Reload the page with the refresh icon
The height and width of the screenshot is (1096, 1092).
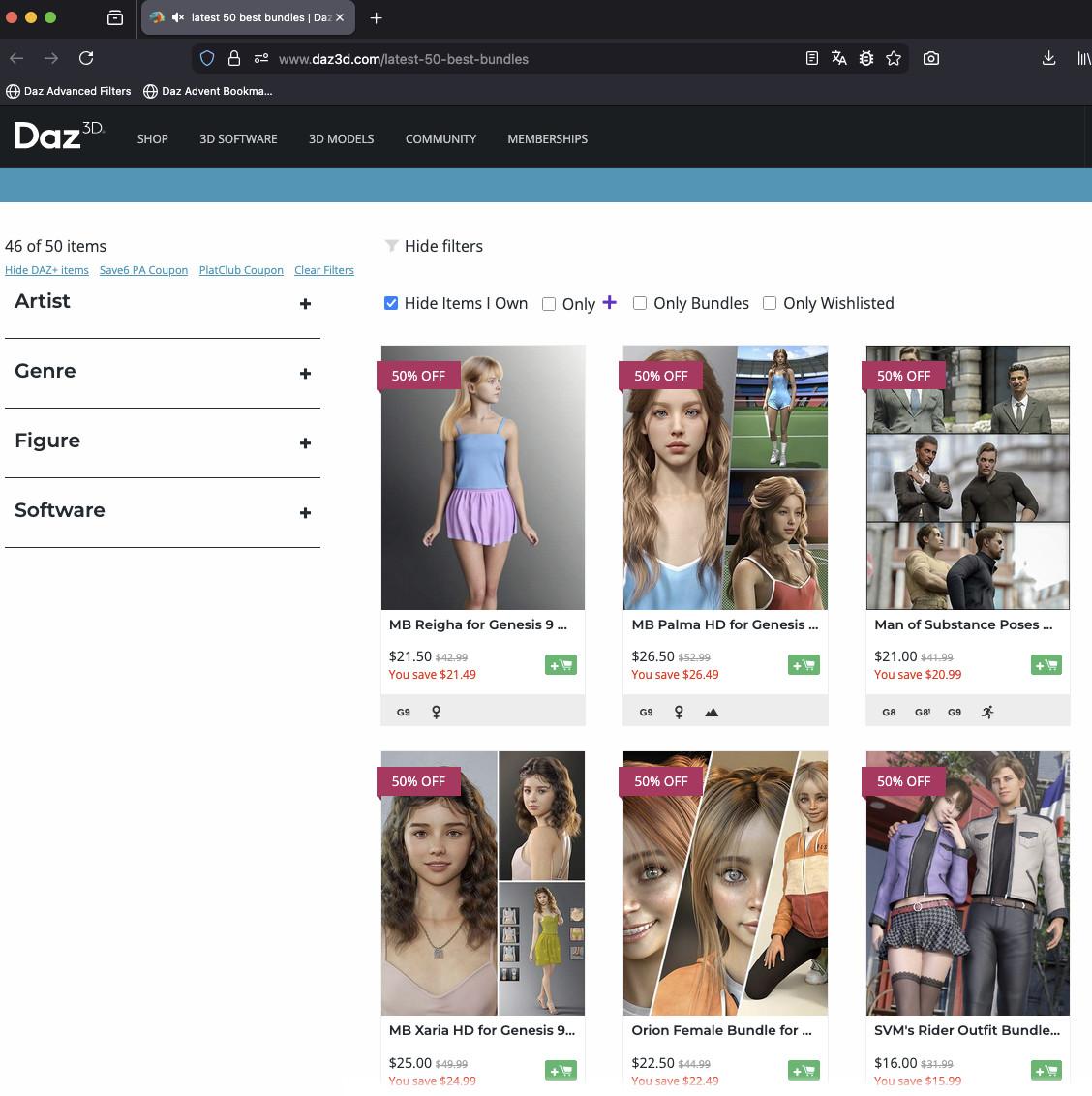click(86, 58)
